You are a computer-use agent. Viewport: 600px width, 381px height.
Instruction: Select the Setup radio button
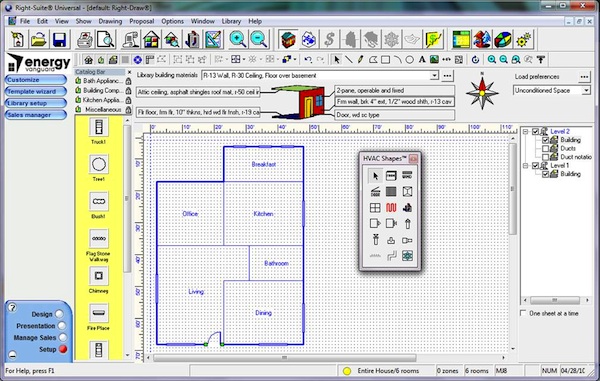pyautogui.click(x=63, y=349)
